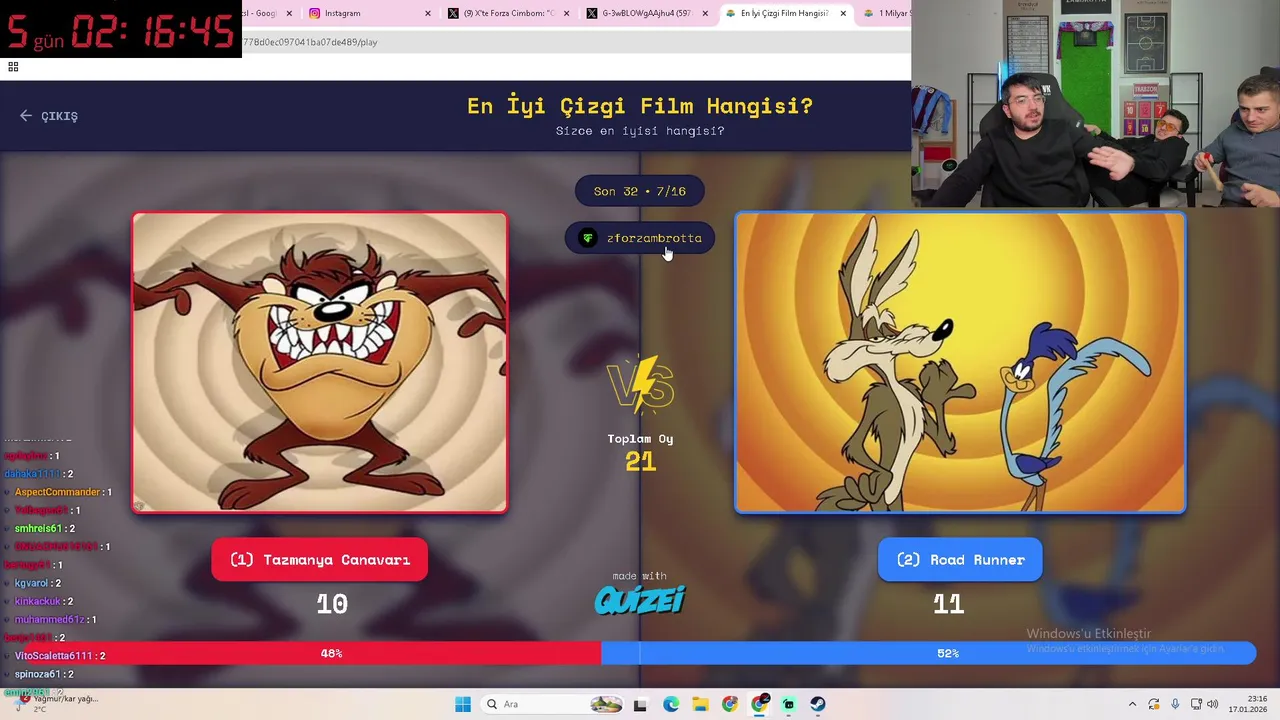
Task: Open the Windows Start menu
Action: click(x=463, y=704)
